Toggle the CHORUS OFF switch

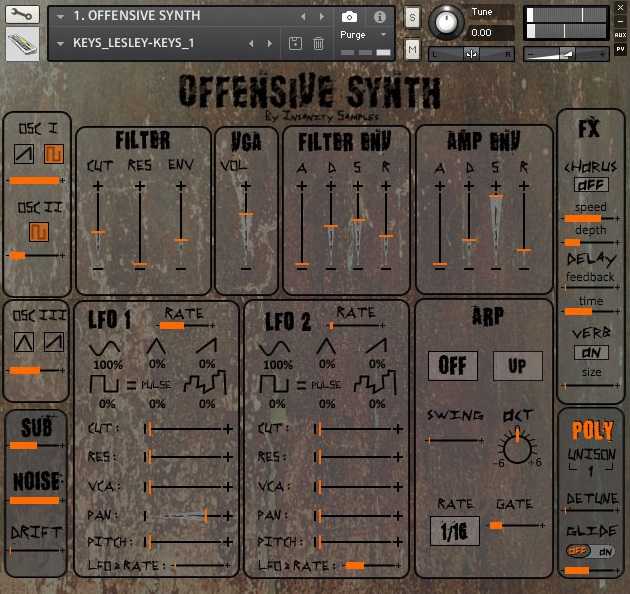[591, 185]
